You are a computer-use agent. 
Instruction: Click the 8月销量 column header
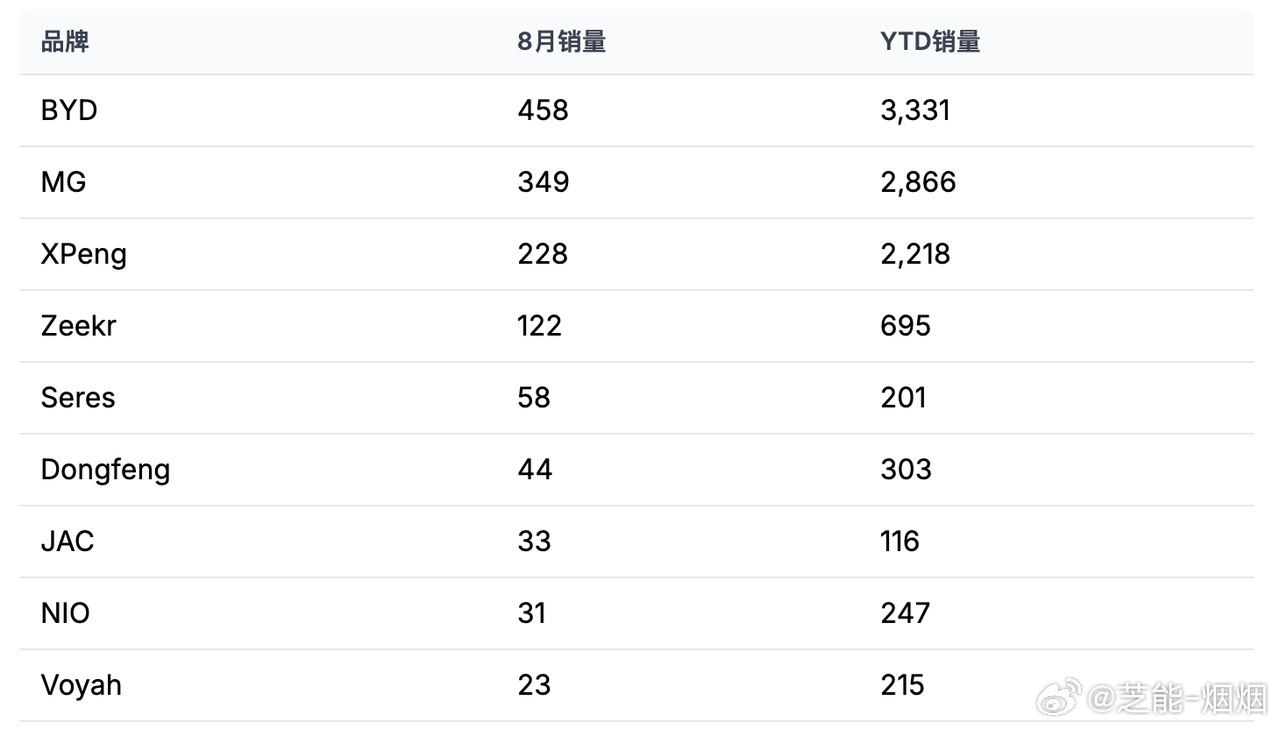(562, 42)
